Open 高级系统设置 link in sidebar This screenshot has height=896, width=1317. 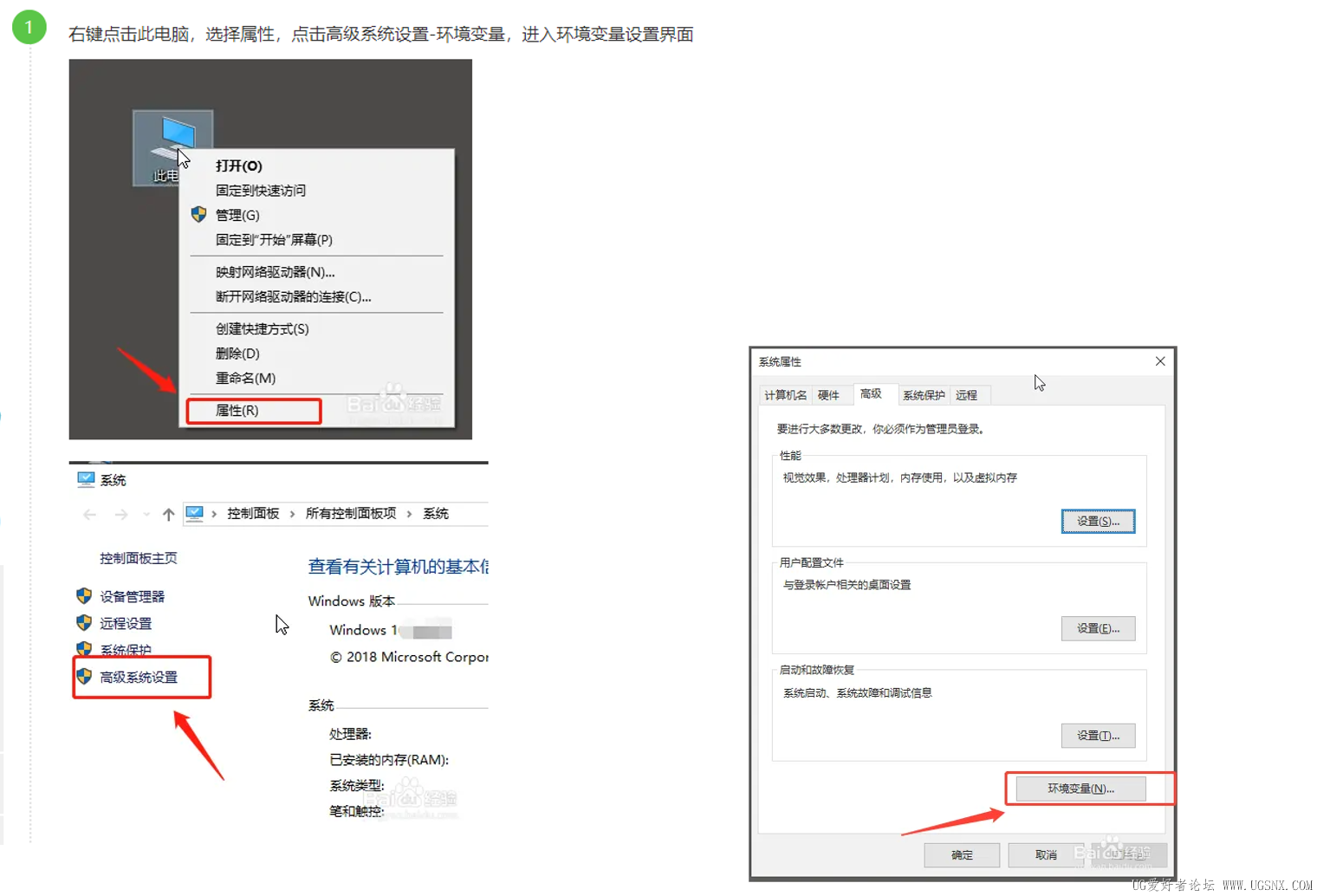pyautogui.click(x=139, y=677)
